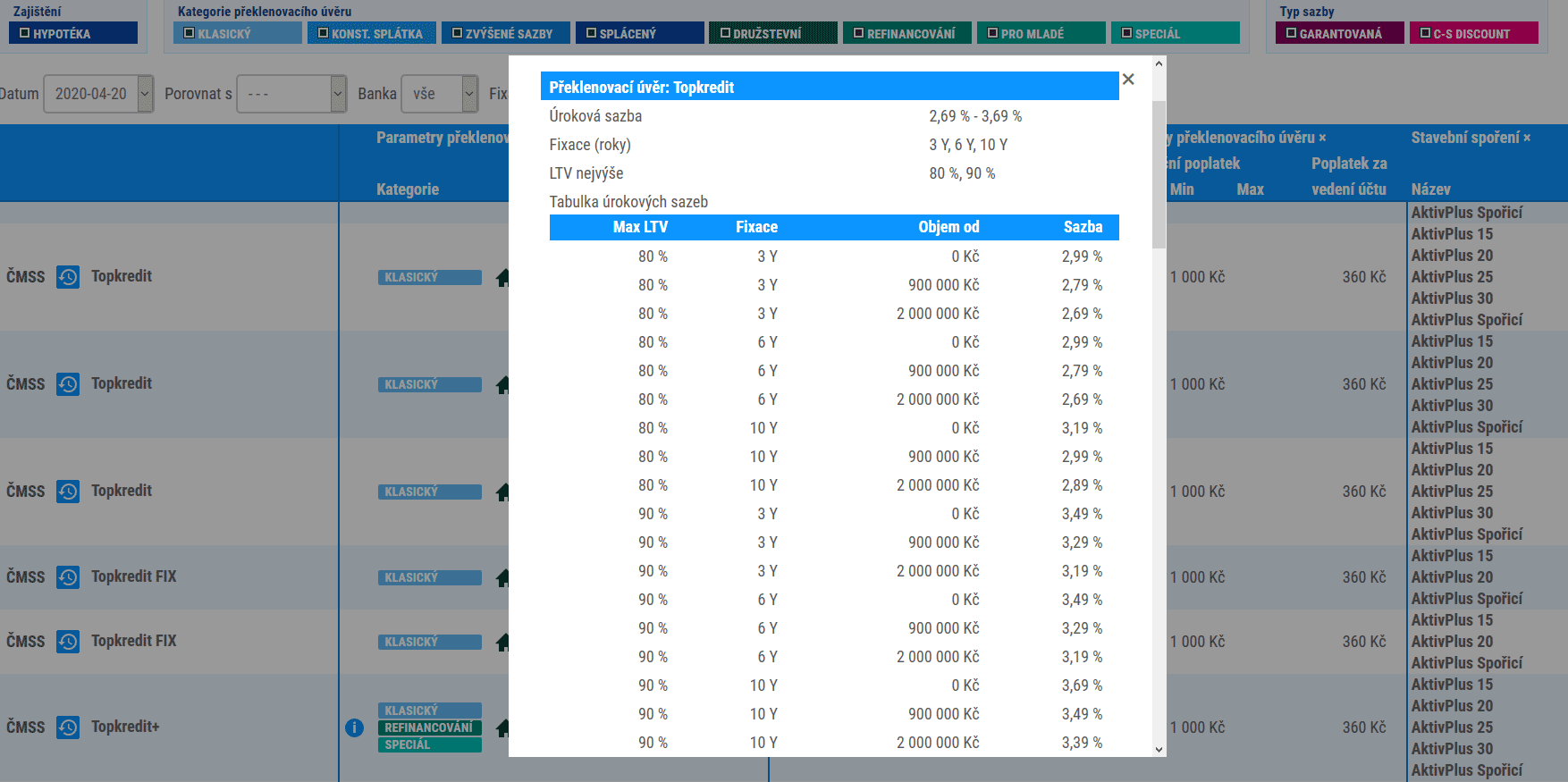Viewport: 1568px width, 782px height.
Task: Open the Datum dropdown showing 2020-04-20
Action: pos(98,94)
